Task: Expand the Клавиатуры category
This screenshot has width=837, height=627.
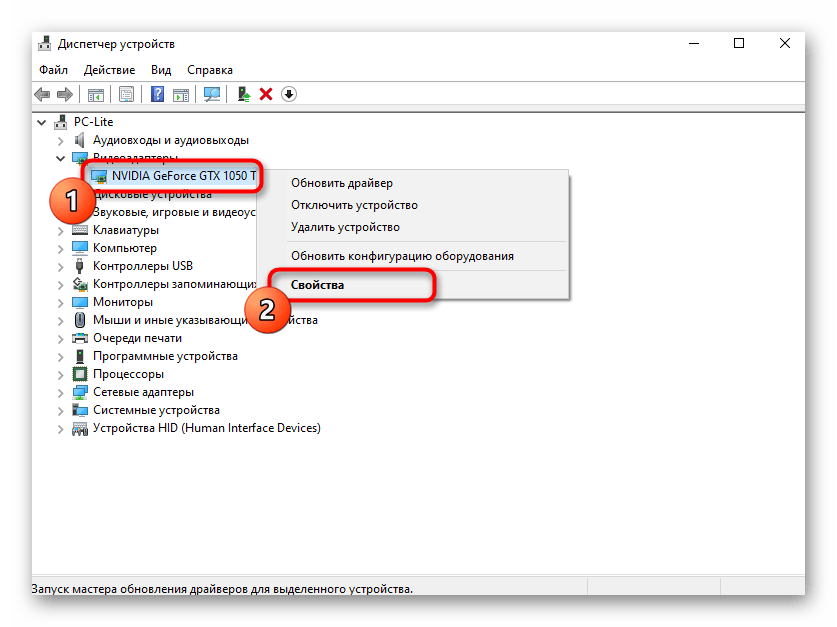Action: pos(61,230)
